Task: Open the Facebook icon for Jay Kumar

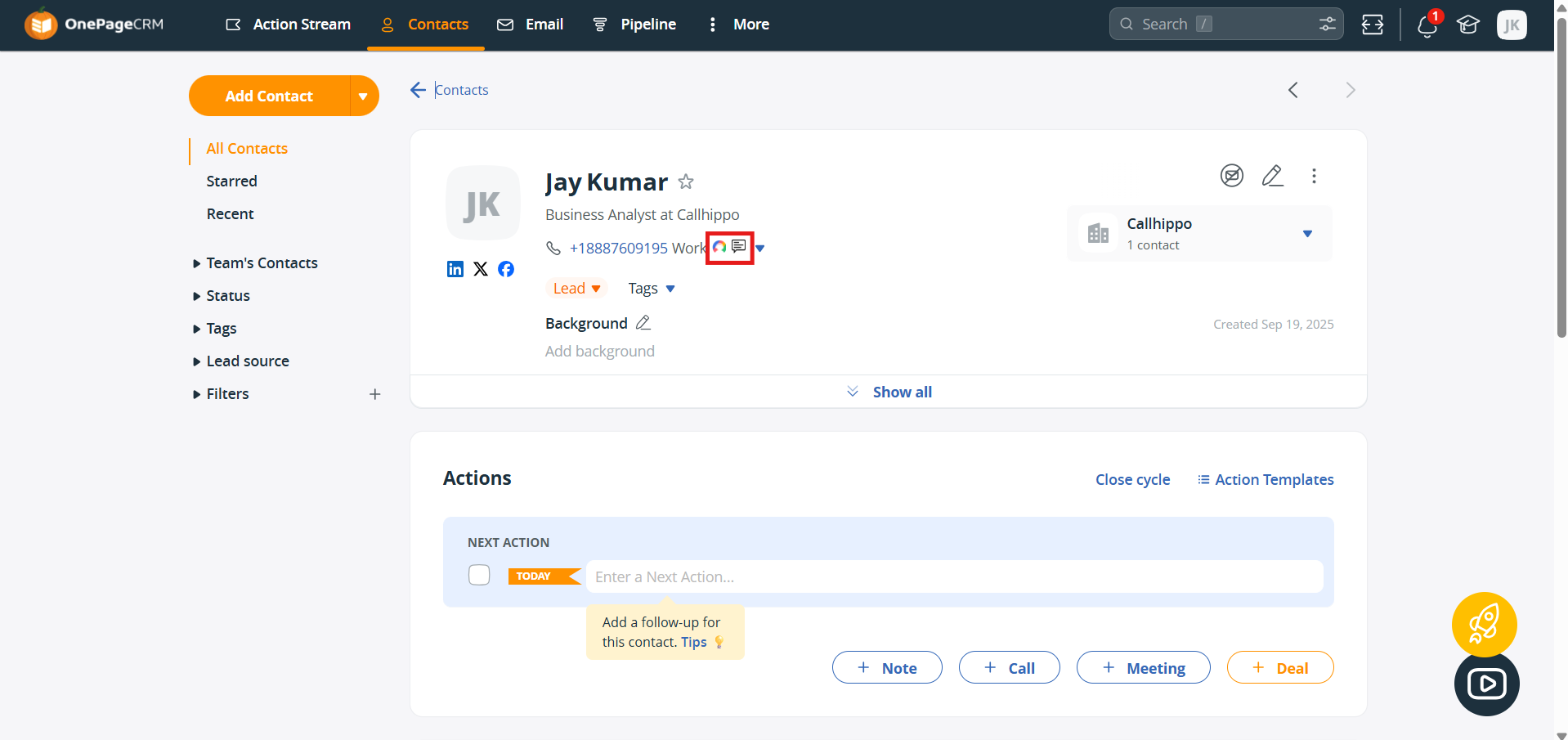Action: click(x=506, y=269)
